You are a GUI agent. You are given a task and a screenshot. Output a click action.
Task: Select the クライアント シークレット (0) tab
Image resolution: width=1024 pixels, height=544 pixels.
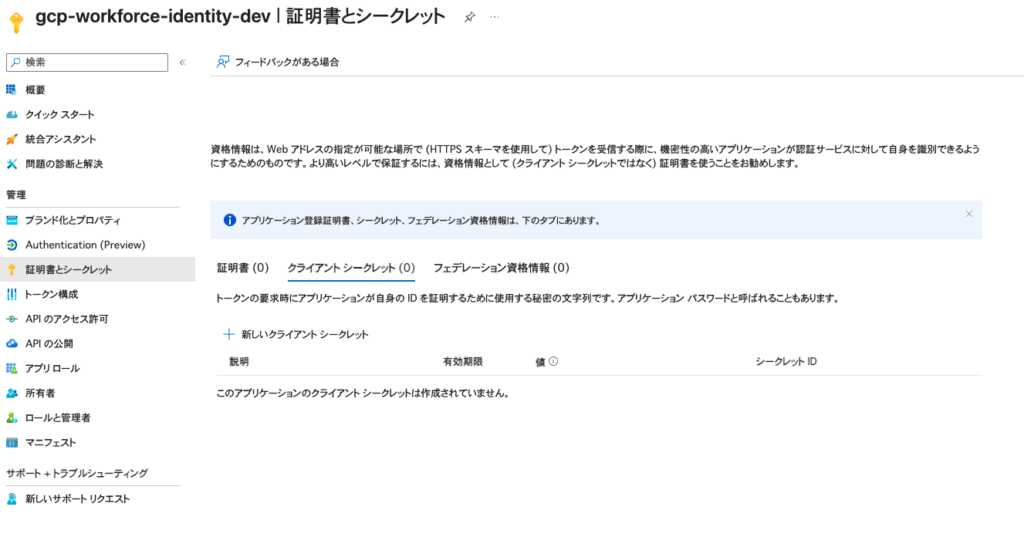point(351,268)
